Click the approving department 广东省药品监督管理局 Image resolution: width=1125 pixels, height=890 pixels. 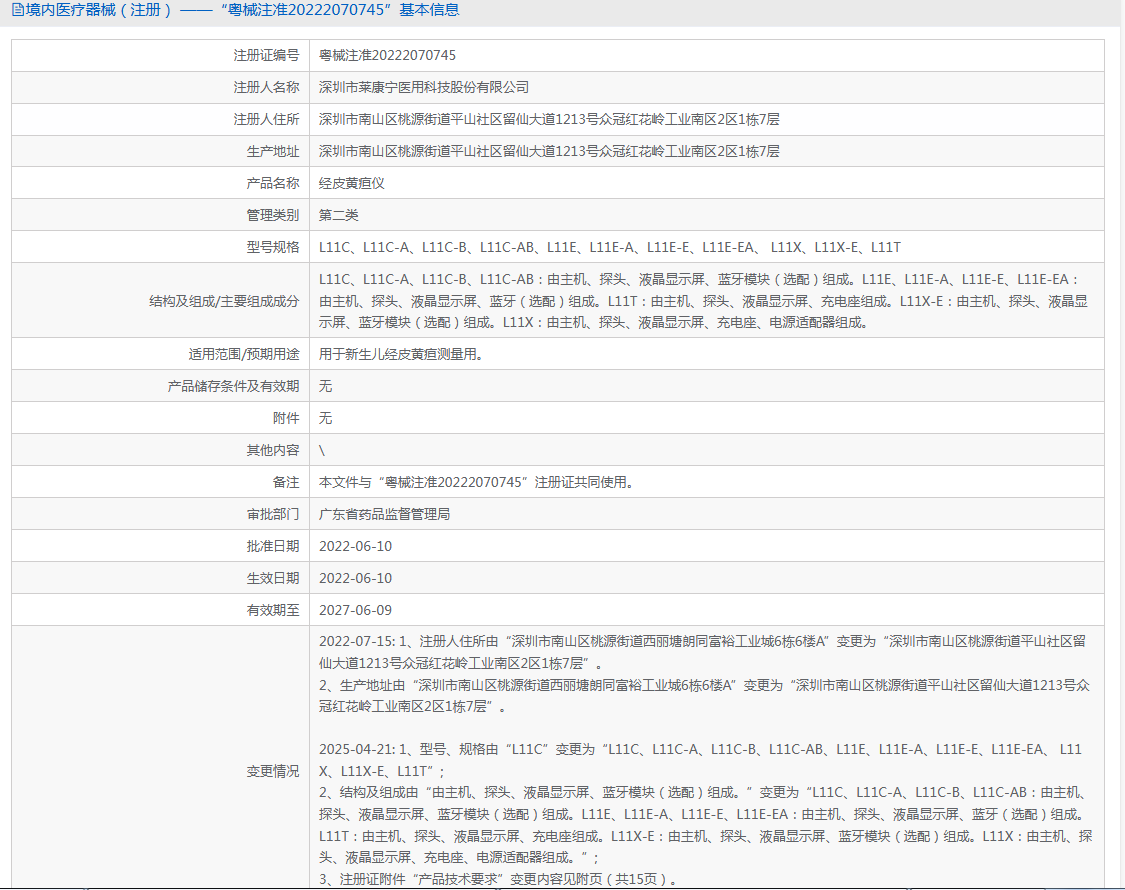coord(385,514)
